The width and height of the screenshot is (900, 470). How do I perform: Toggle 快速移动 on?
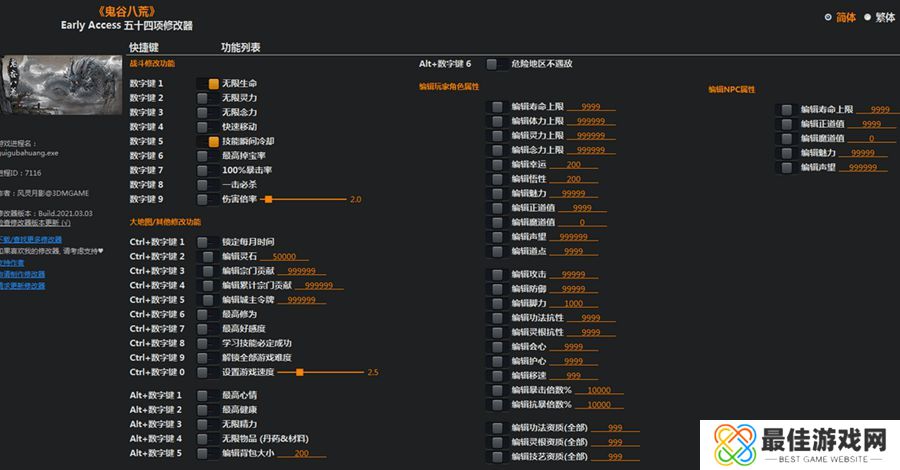pos(203,127)
